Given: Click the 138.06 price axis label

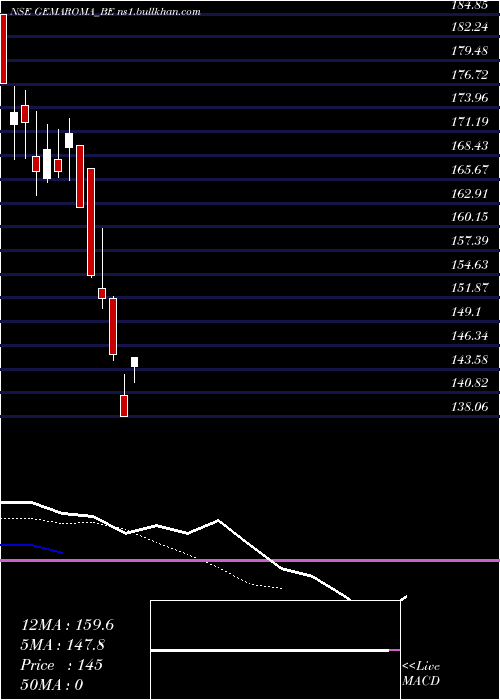Looking at the screenshot, I should click(x=470, y=407).
